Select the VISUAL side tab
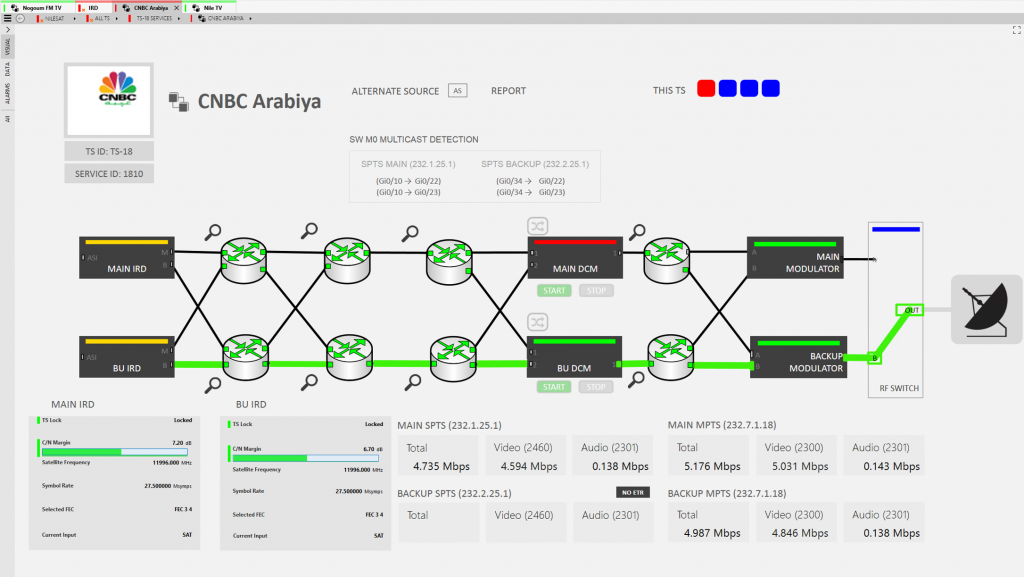 coord(7,46)
